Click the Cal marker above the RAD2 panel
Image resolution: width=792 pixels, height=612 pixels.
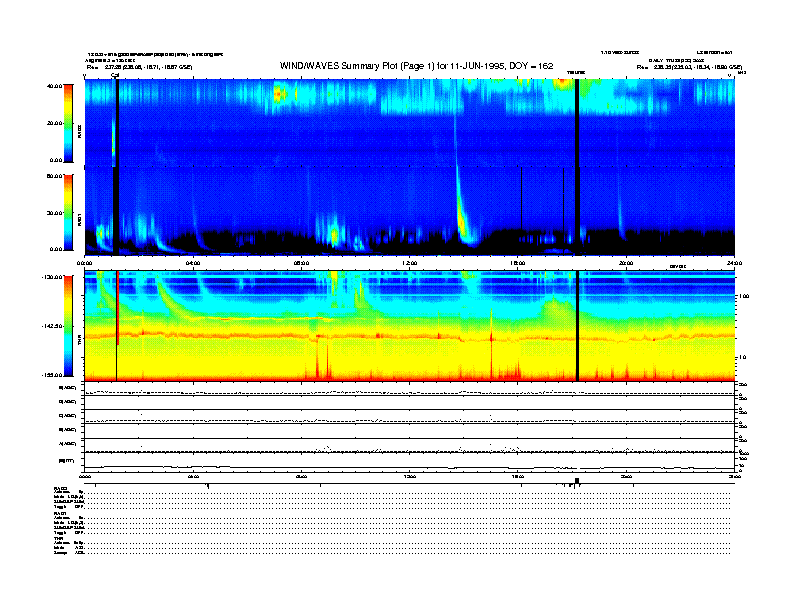[115, 75]
